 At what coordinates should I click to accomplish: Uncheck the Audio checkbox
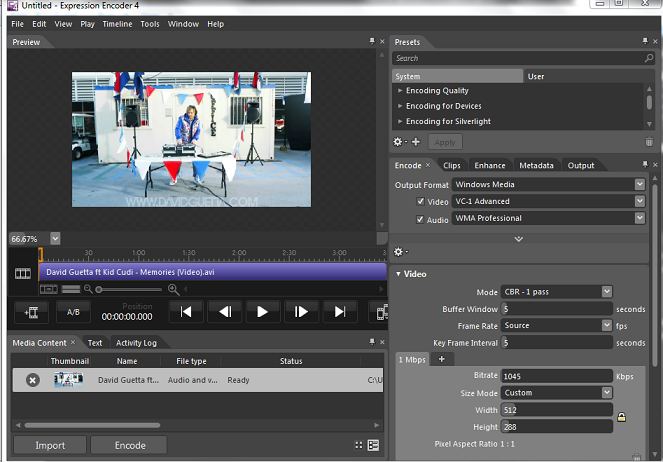[420, 219]
